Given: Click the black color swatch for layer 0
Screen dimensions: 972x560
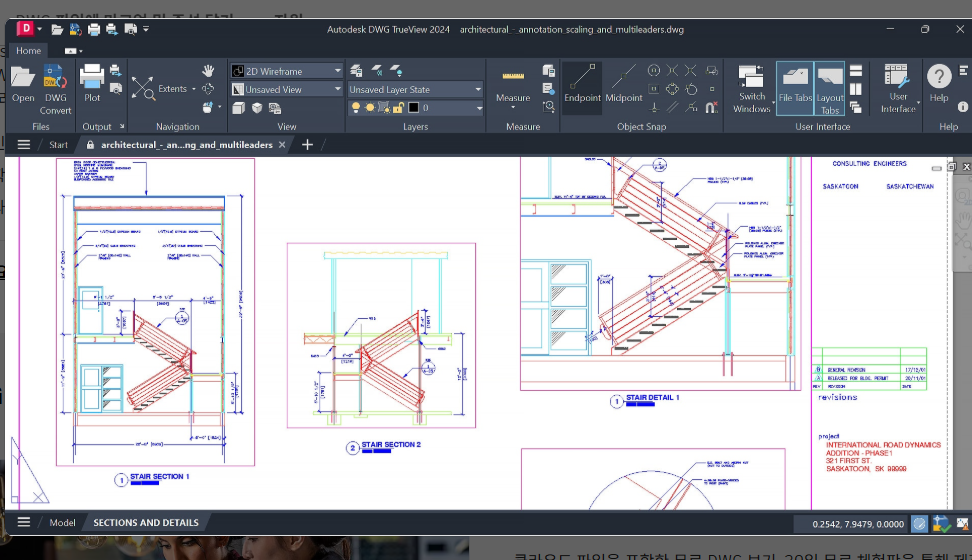Looking at the screenshot, I should click(413, 108).
